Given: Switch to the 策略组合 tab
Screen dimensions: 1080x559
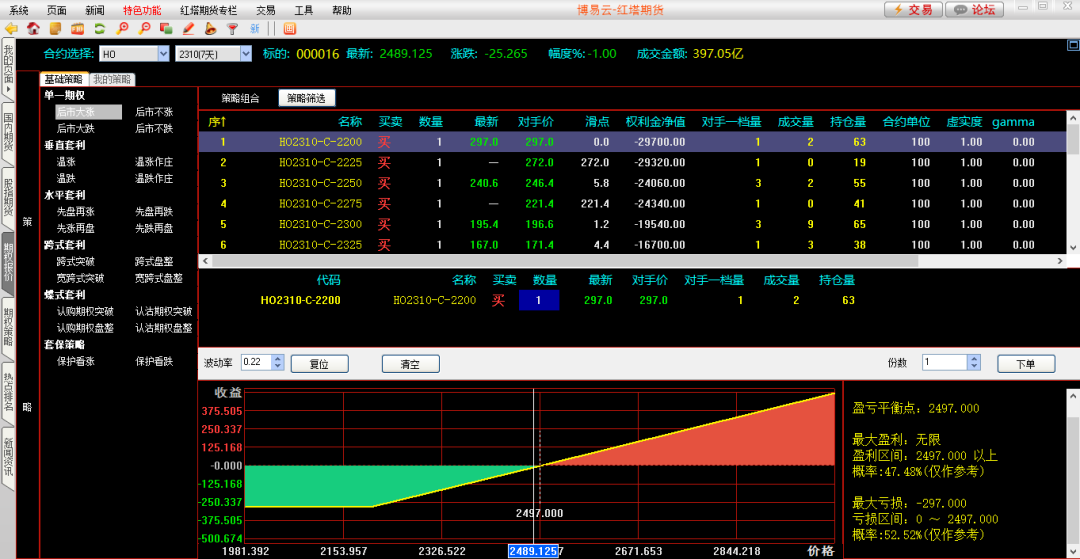Looking at the screenshot, I should [x=240, y=98].
